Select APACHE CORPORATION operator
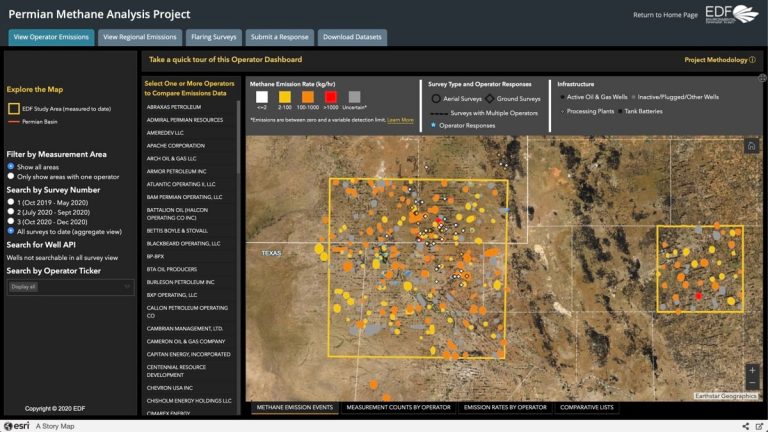This screenshot has width=768, height=432. (176, 145)
